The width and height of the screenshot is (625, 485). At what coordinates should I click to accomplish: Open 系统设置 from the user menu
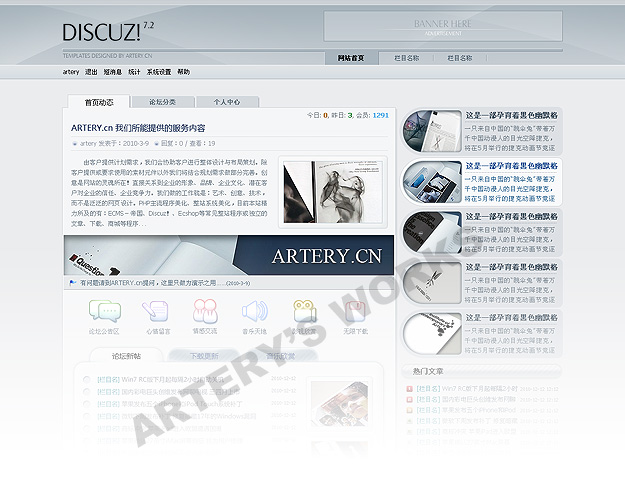[x=159, y=72]
